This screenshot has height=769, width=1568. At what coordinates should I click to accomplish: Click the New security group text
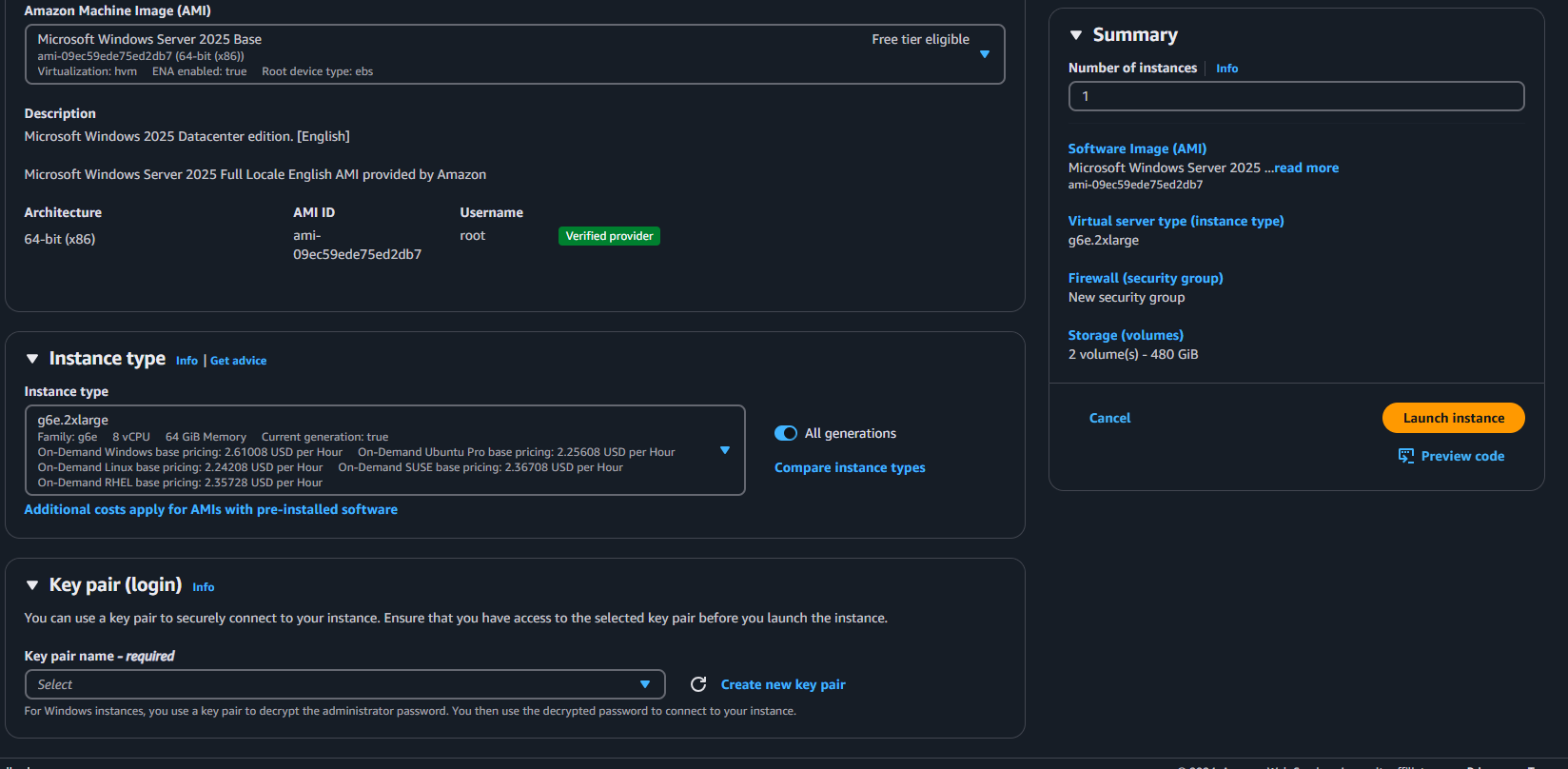pos(1127,297)
